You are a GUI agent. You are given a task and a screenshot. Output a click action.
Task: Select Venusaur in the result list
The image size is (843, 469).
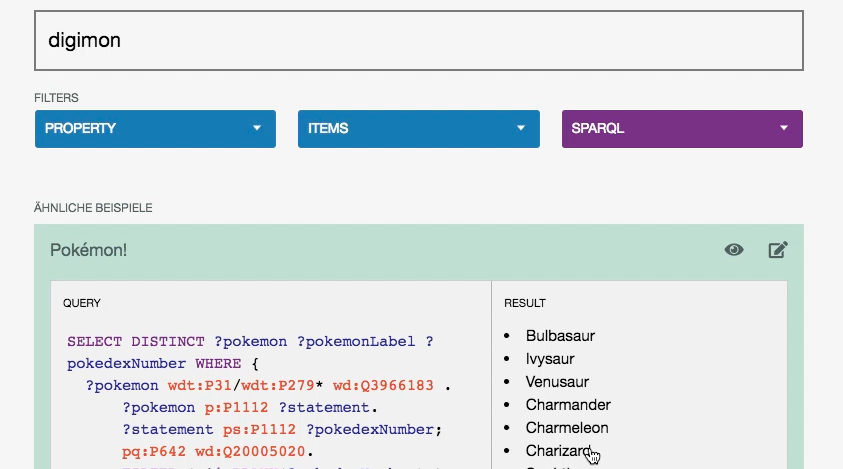pyautogui.click(x=557, y=382)
